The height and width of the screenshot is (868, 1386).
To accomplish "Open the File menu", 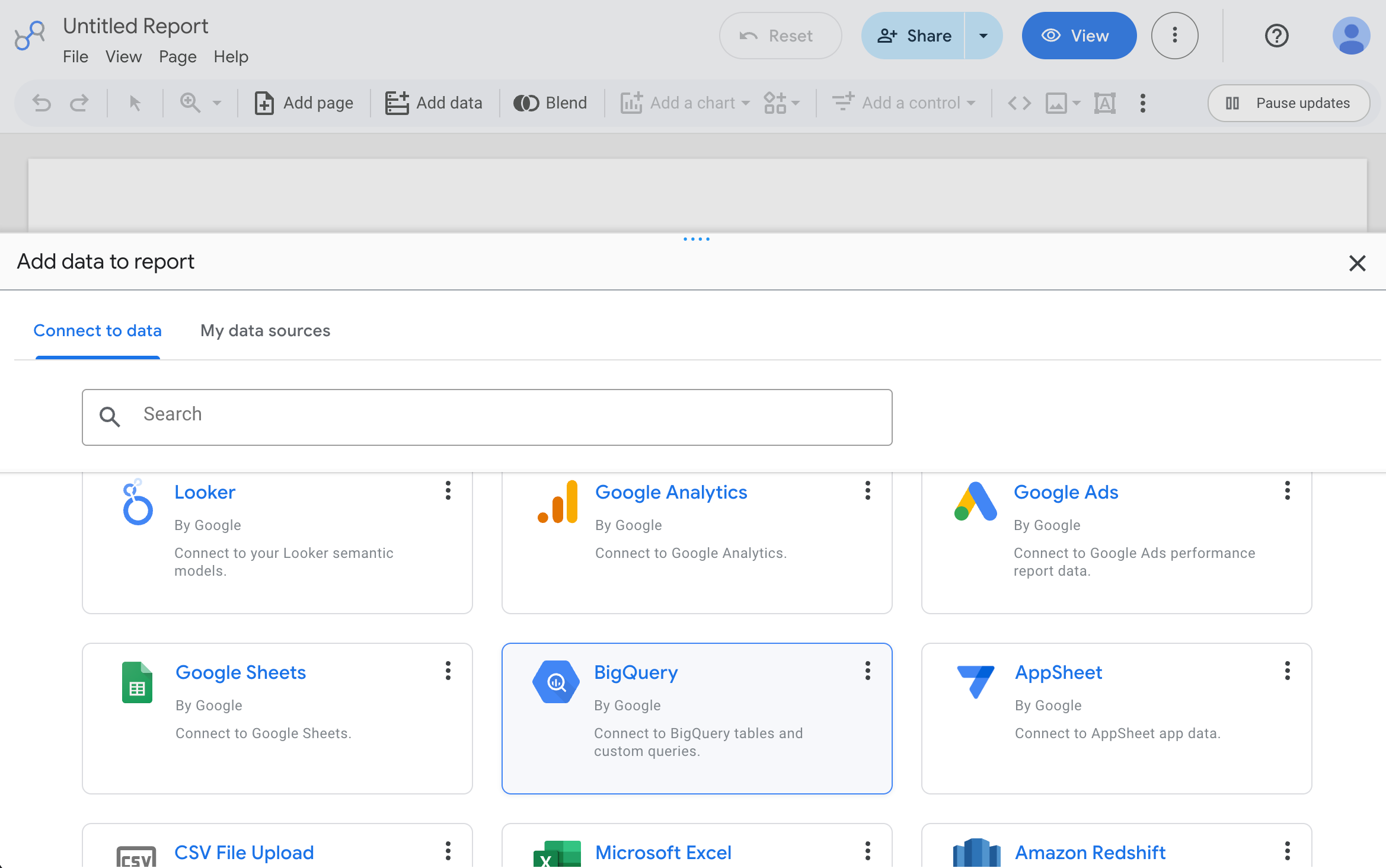I will (x=75, y=57).
